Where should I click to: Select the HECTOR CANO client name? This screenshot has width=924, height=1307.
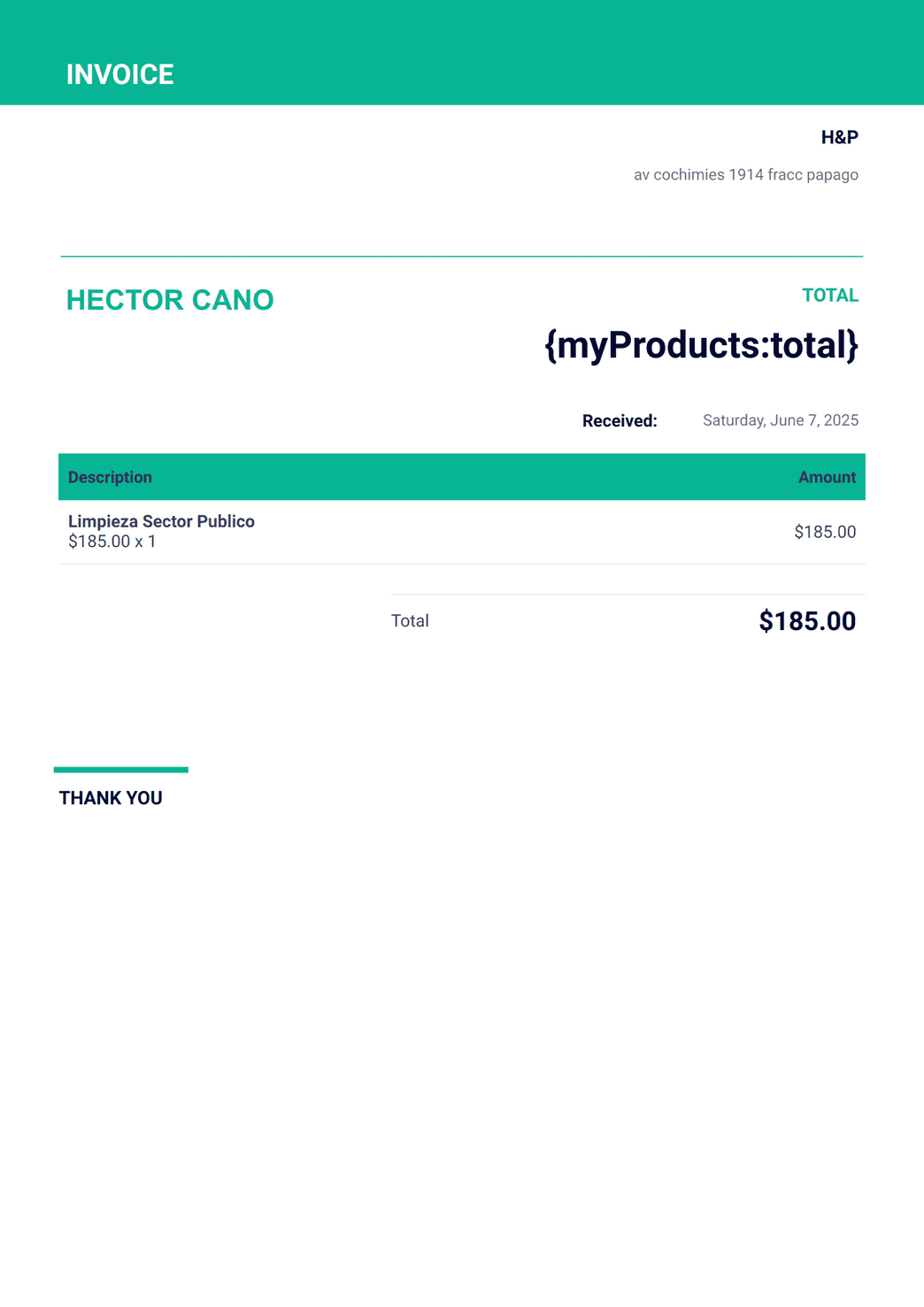pos(170,300)
